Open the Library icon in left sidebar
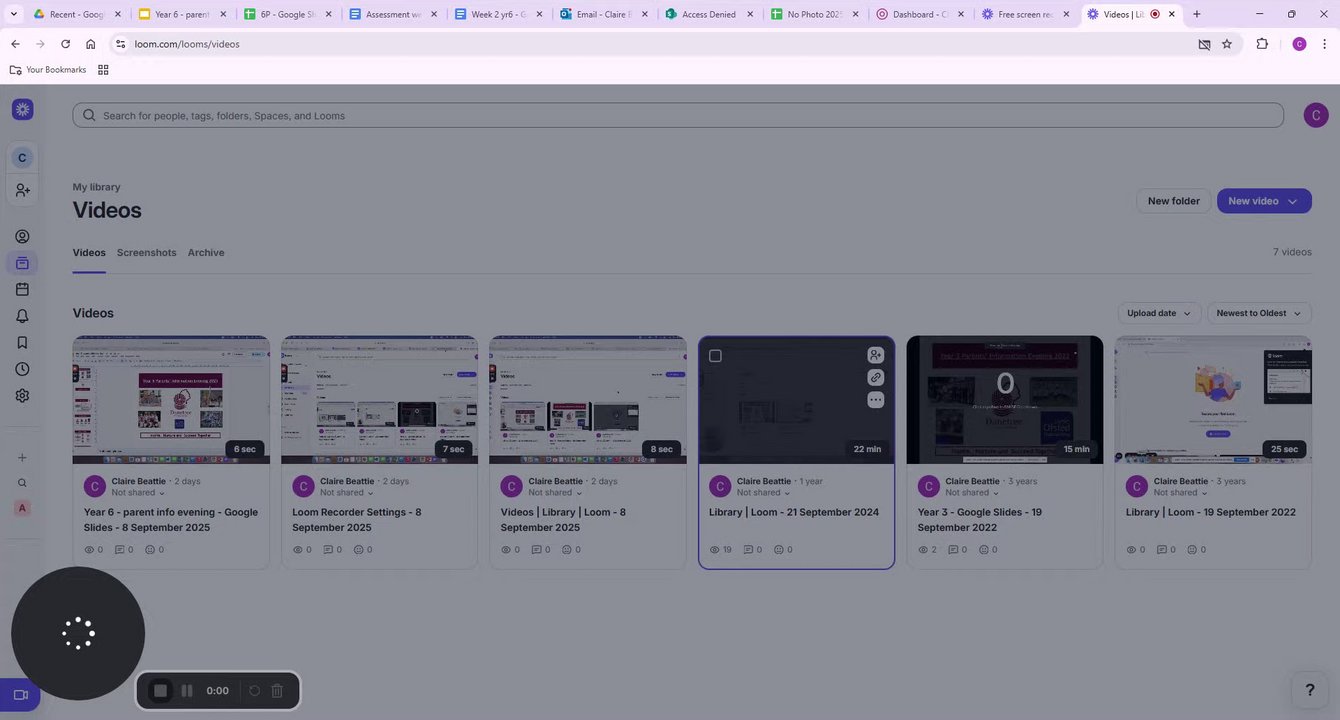Screen dimensions: 1340x720 pos(22,263)
